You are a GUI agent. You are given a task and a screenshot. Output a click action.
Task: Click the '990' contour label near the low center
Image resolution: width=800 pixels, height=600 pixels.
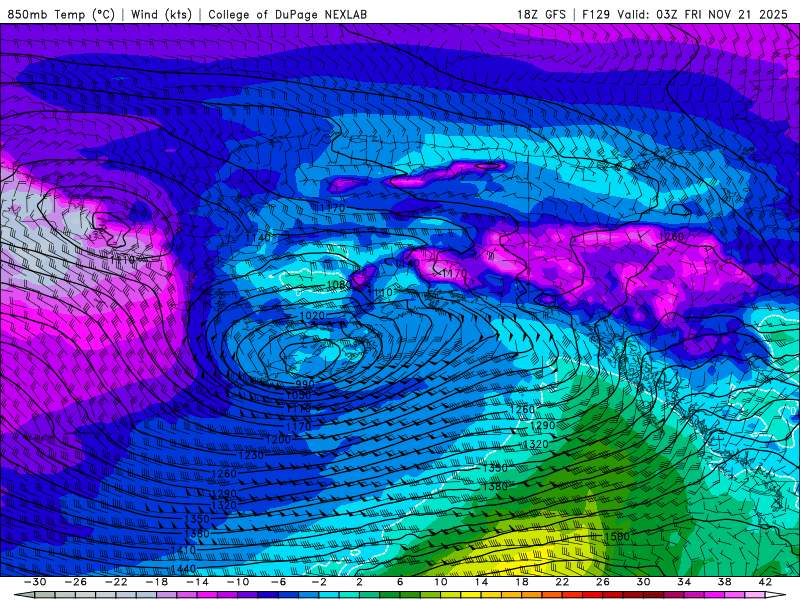click(x=305, y=384)
